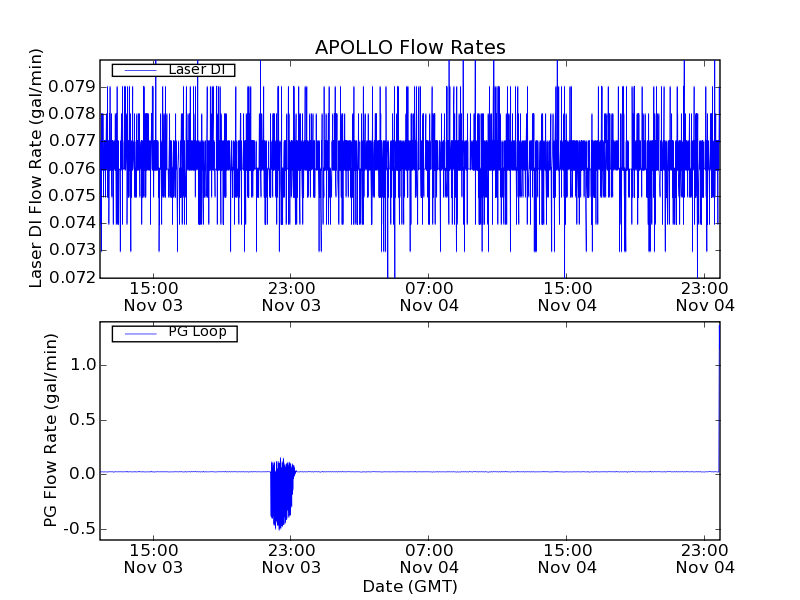This screenshot has width=800, height=600.
Task: Select the PG Loop legend label
Action: [x=197, y=332]
